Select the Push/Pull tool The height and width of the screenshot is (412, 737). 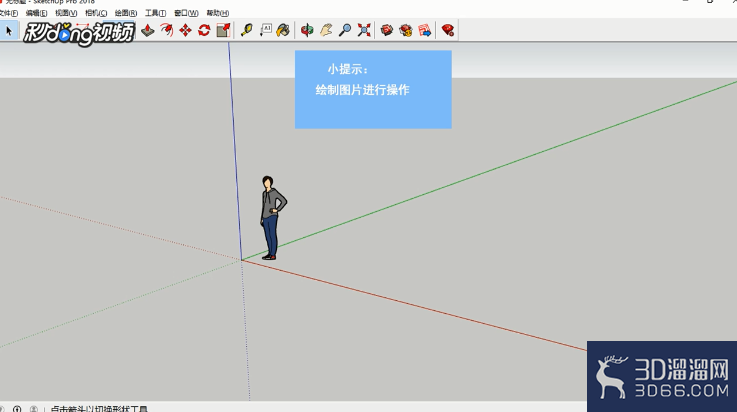pos(148,31)
